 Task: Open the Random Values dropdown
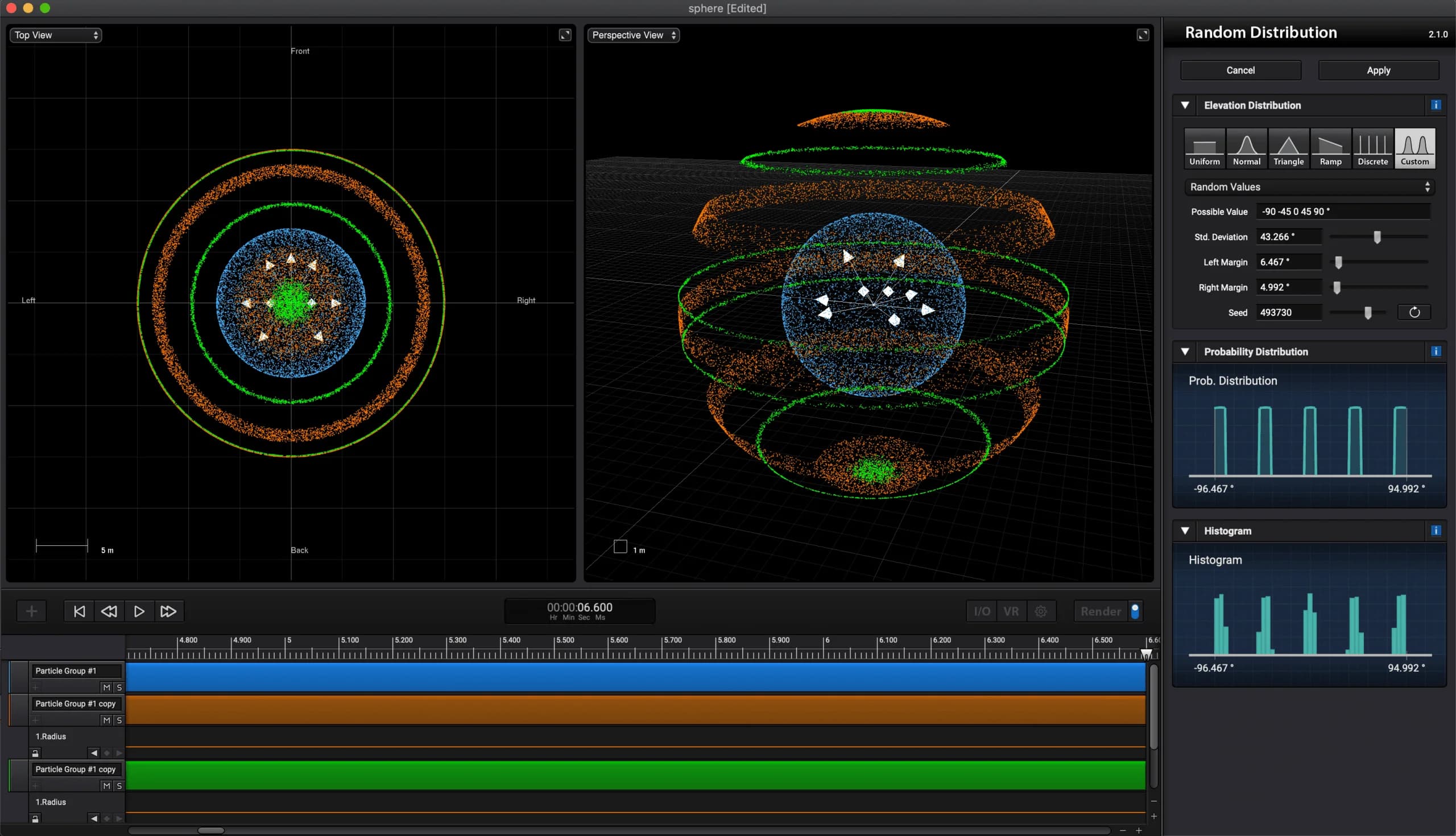(1310, 187)
